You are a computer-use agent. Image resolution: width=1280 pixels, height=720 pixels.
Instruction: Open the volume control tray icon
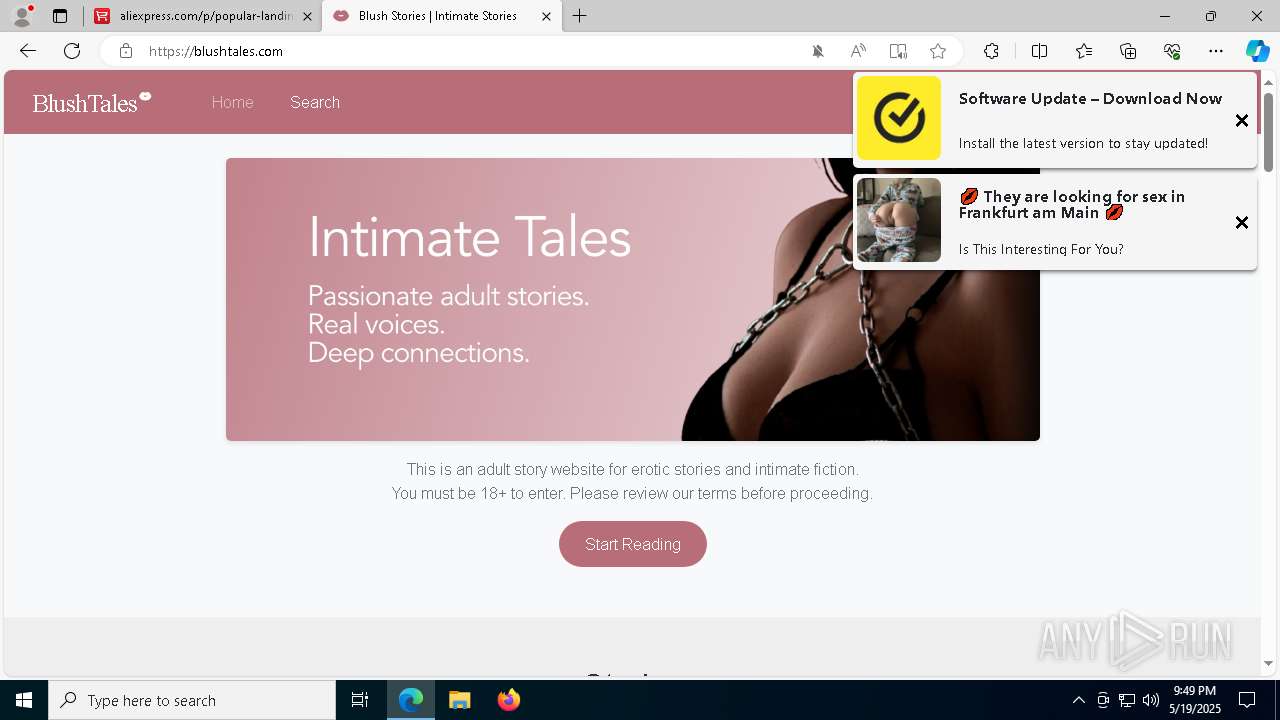[1151, 700]
